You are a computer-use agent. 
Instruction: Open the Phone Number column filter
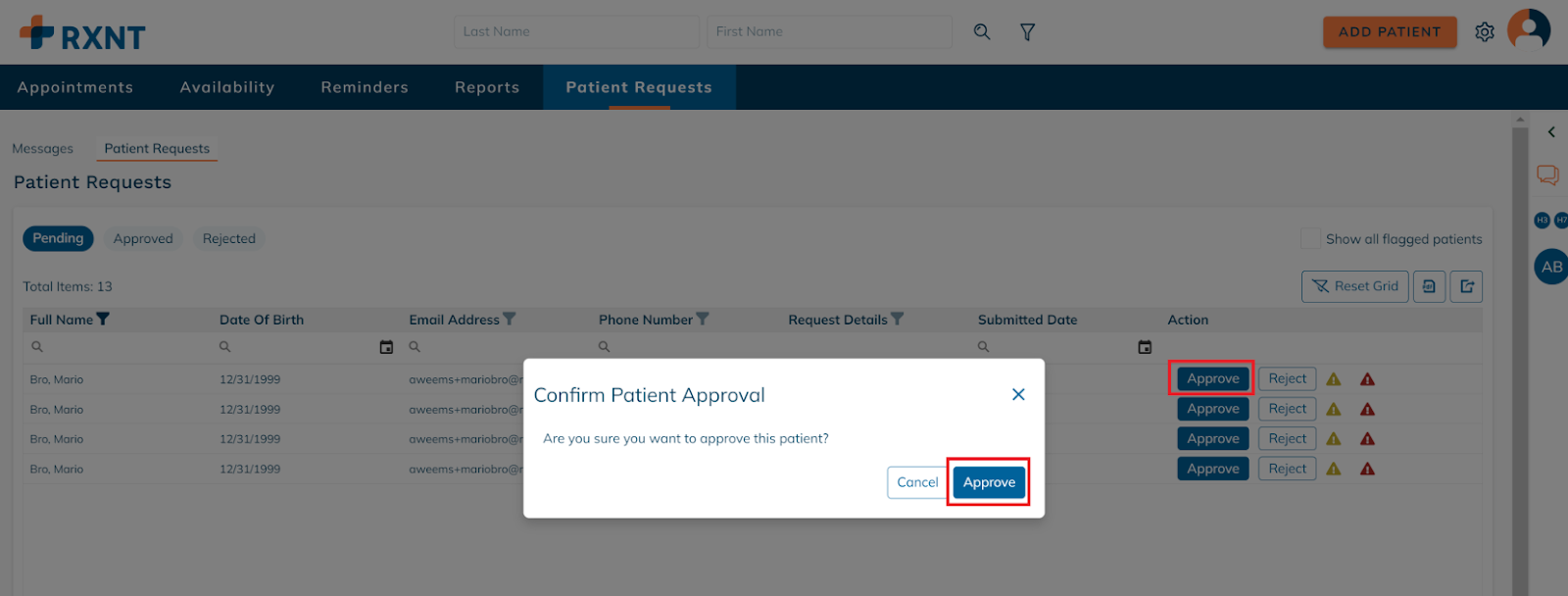pyautogui.click(x=703, y=320)
